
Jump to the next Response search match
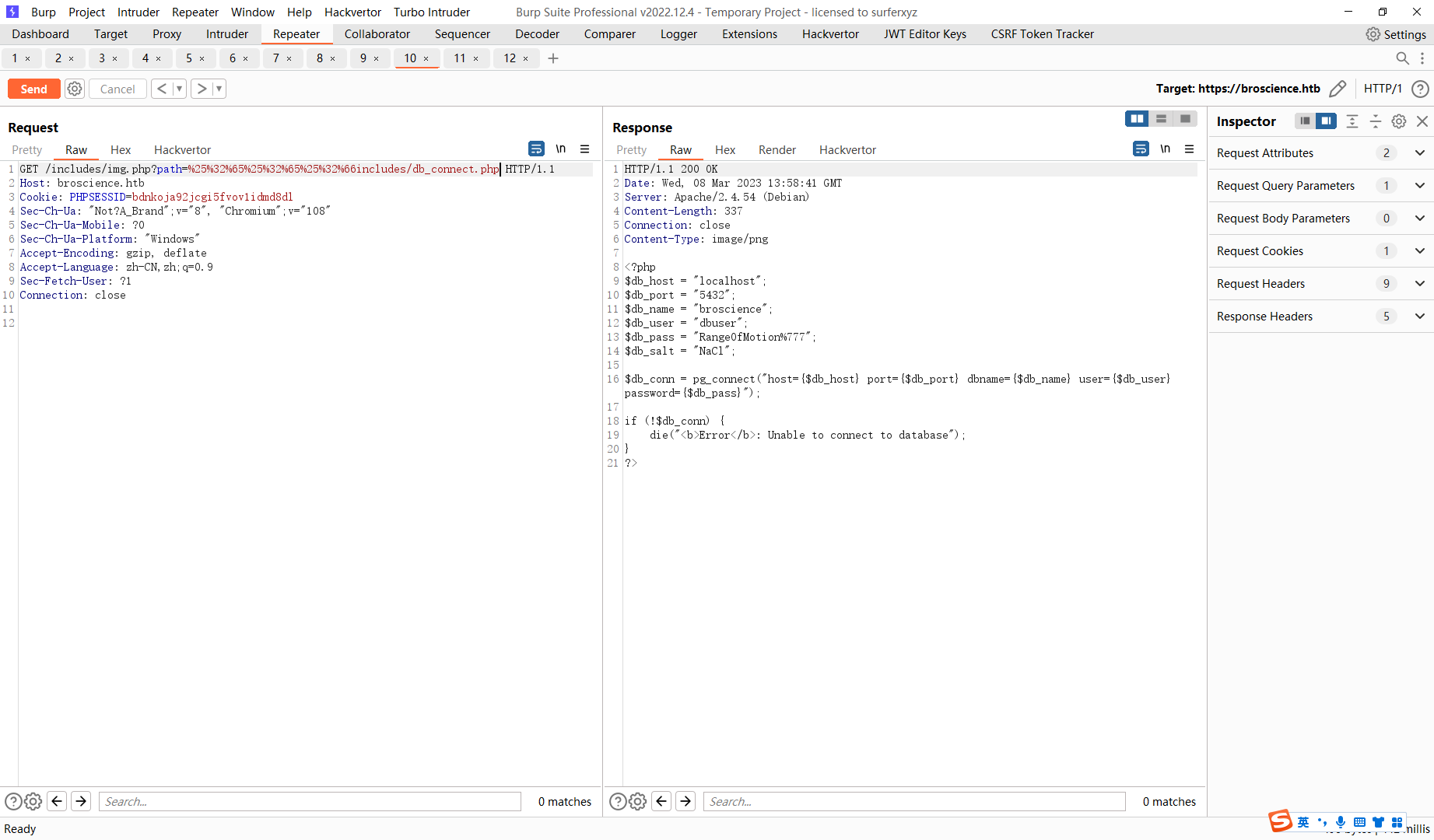tap(685, 801)
